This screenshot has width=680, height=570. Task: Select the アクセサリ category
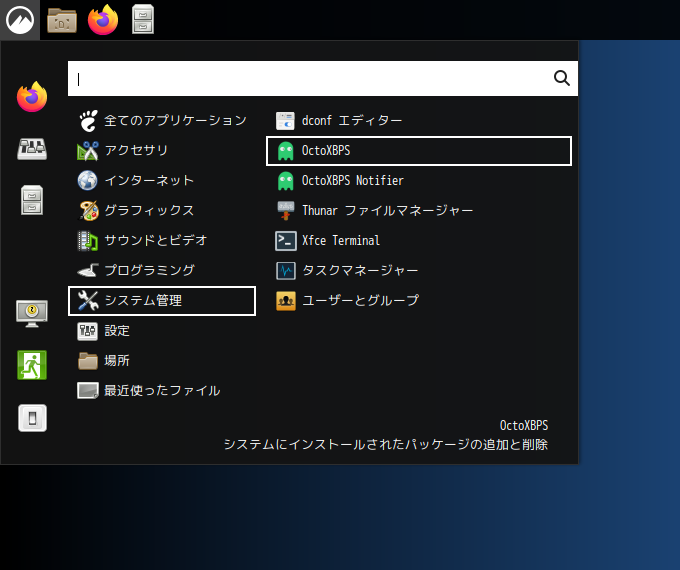click(x=162, y=151)
